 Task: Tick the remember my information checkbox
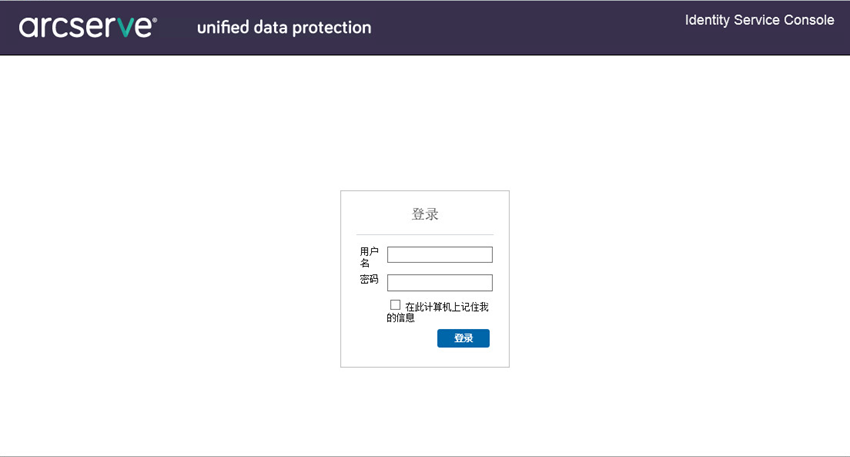pos(395,305)
